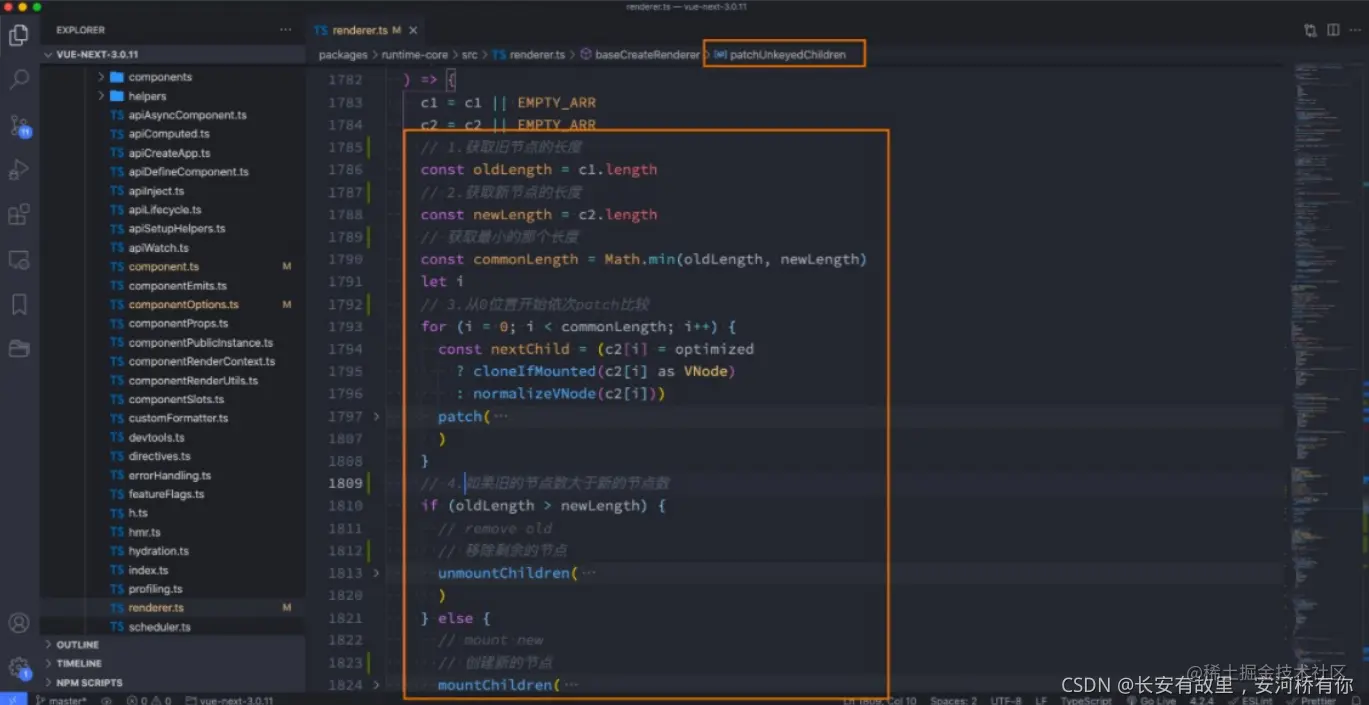Open editor more actions ellipsis

[1354, 31]
